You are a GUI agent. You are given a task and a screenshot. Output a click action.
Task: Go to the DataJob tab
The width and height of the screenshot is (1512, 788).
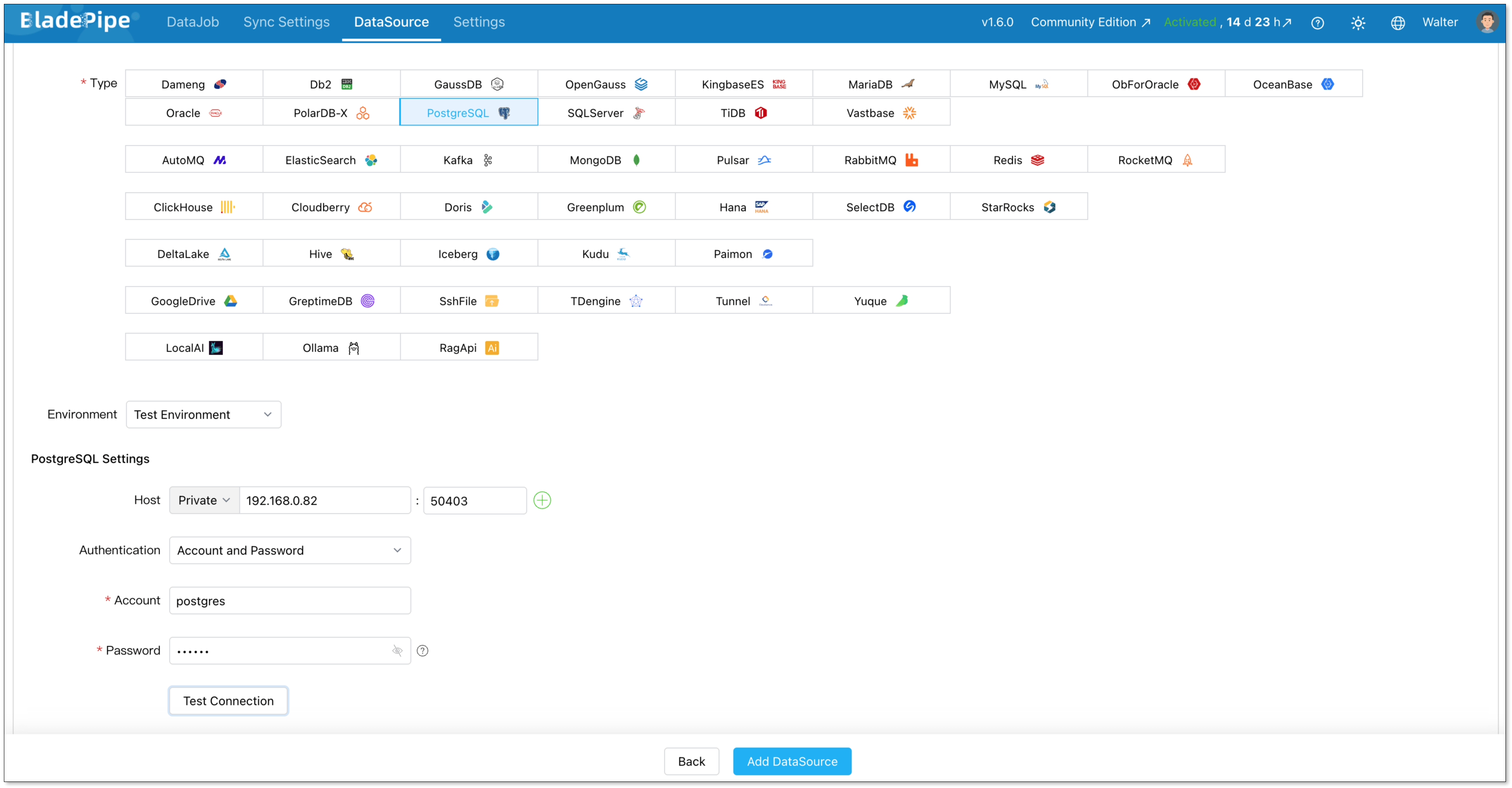pyautogui.click(x=192, y=22)
